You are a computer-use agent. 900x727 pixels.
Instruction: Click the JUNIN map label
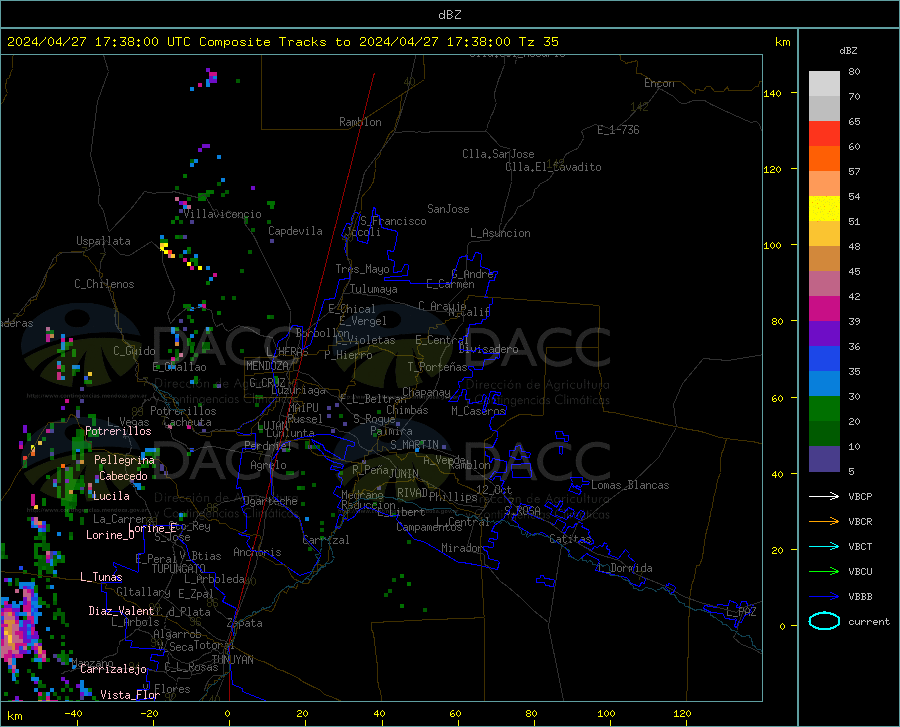tap(404, 474)
